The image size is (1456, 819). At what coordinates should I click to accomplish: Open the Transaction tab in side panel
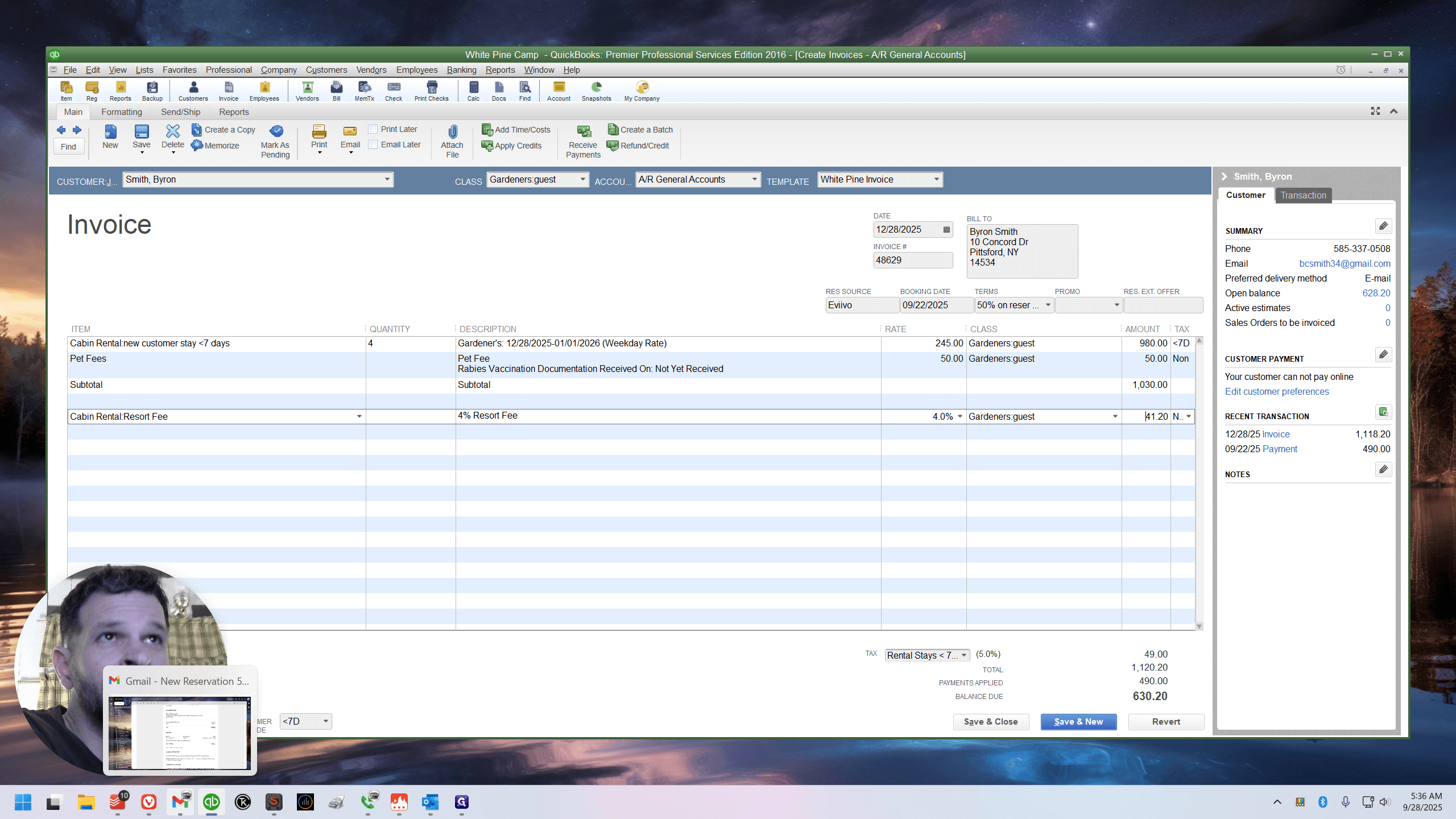click(1303, 196)
